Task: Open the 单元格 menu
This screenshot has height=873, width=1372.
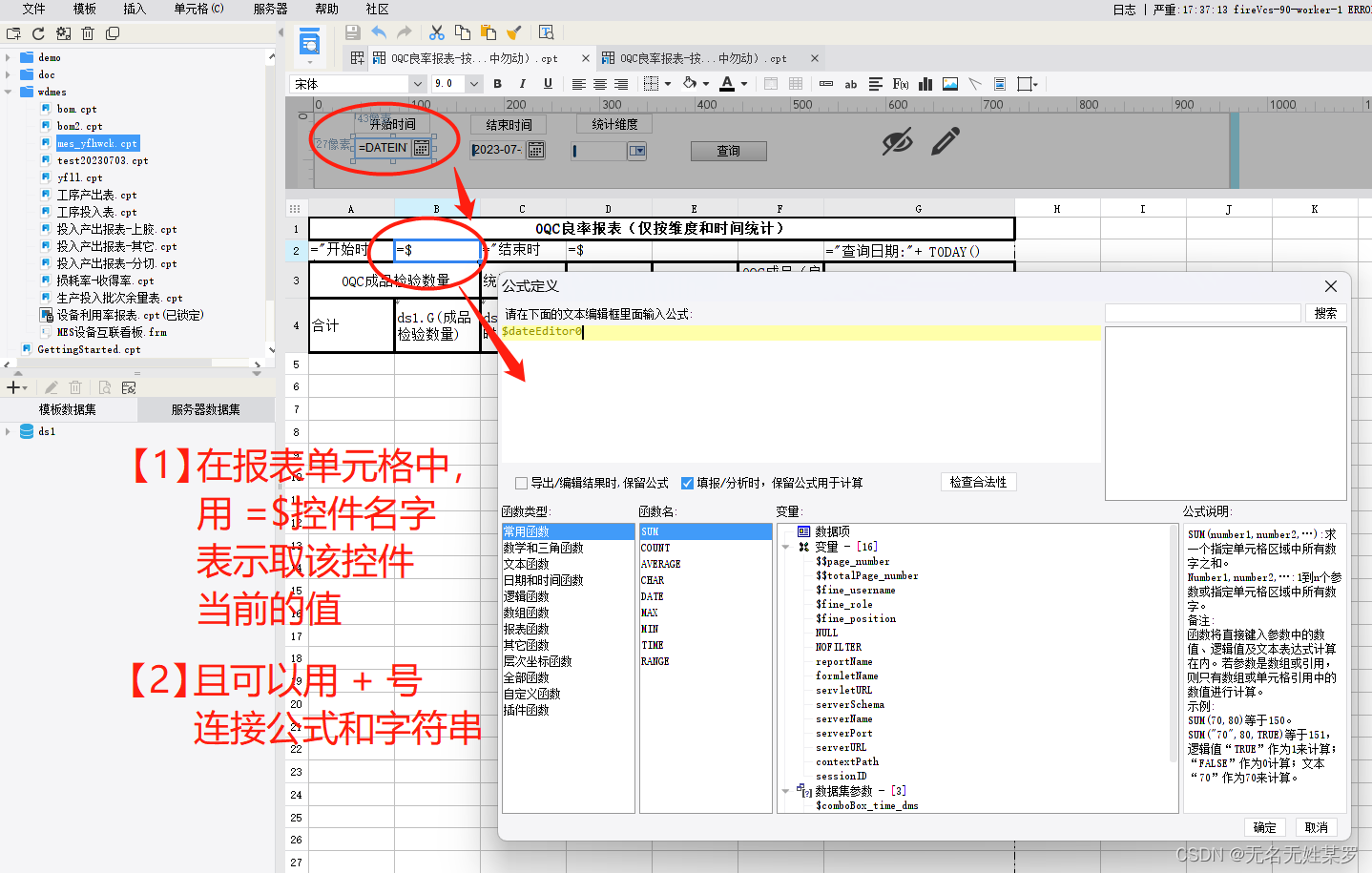Action: coord(198,9)
